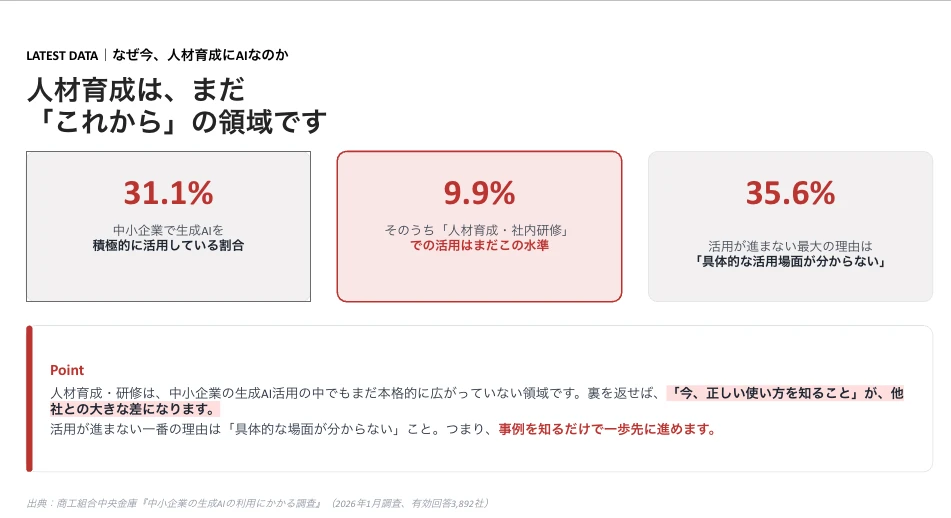Screen dimensions: 951x518
Task: Click the red vertical bar beside Point
Action: click(x=29, y=399)
